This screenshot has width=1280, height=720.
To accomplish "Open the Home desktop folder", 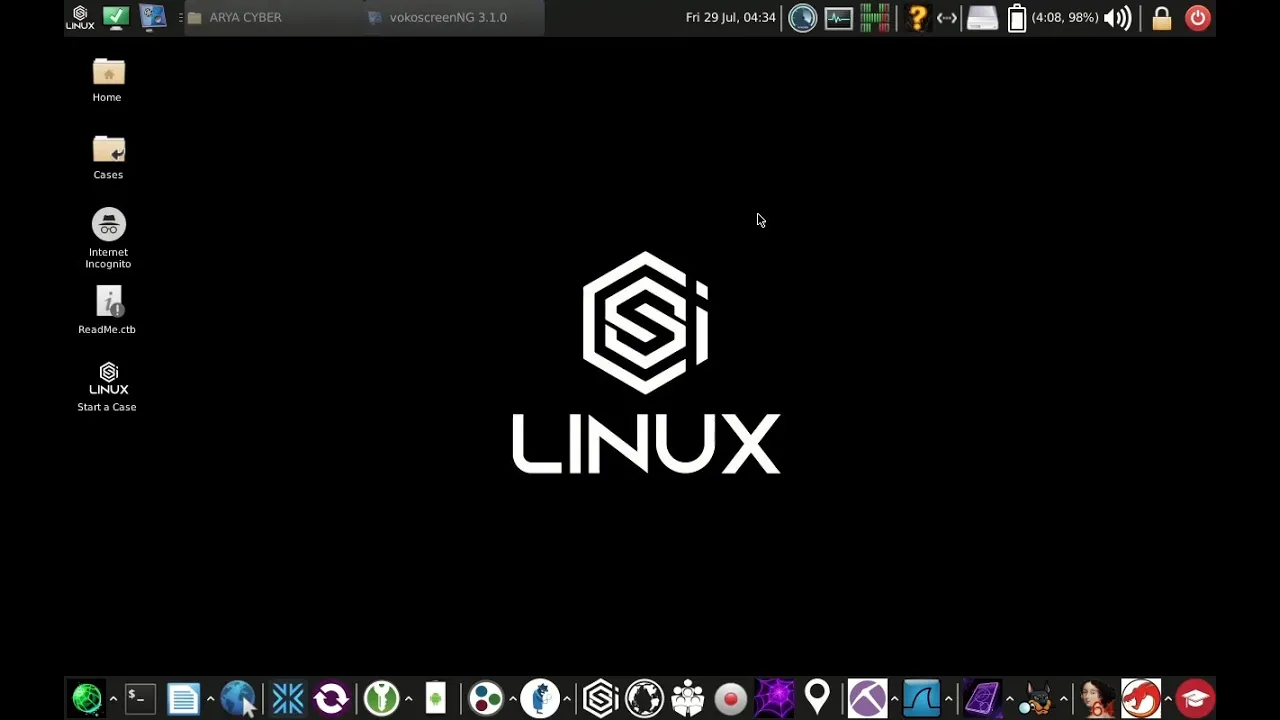I will point(107,81).
